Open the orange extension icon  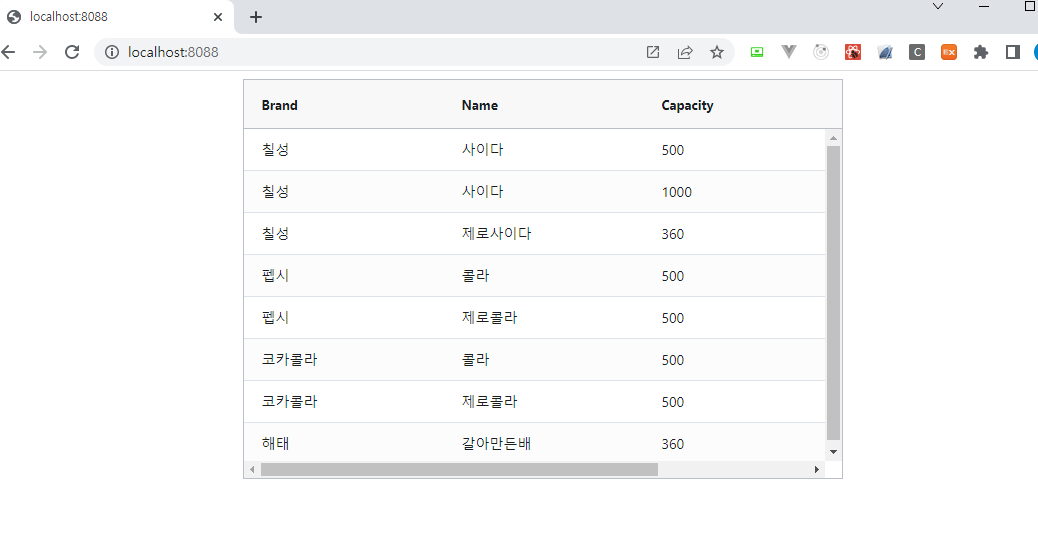point(949,52)
